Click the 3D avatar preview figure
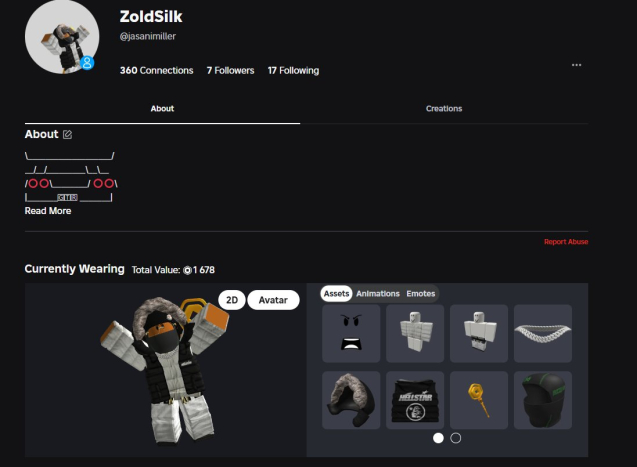 (165, 370)
